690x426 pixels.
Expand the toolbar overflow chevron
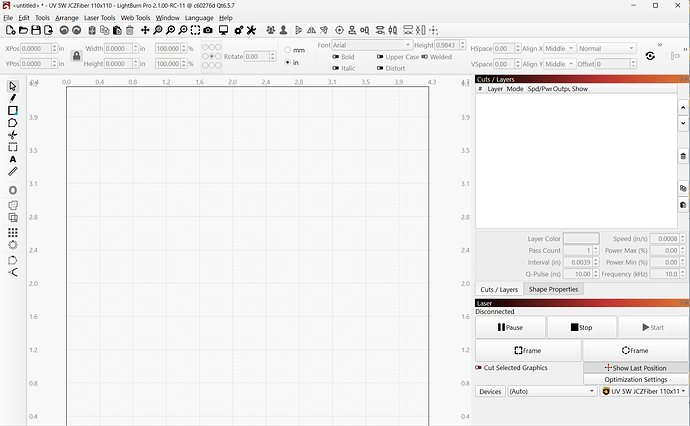(x=660, y=44)
